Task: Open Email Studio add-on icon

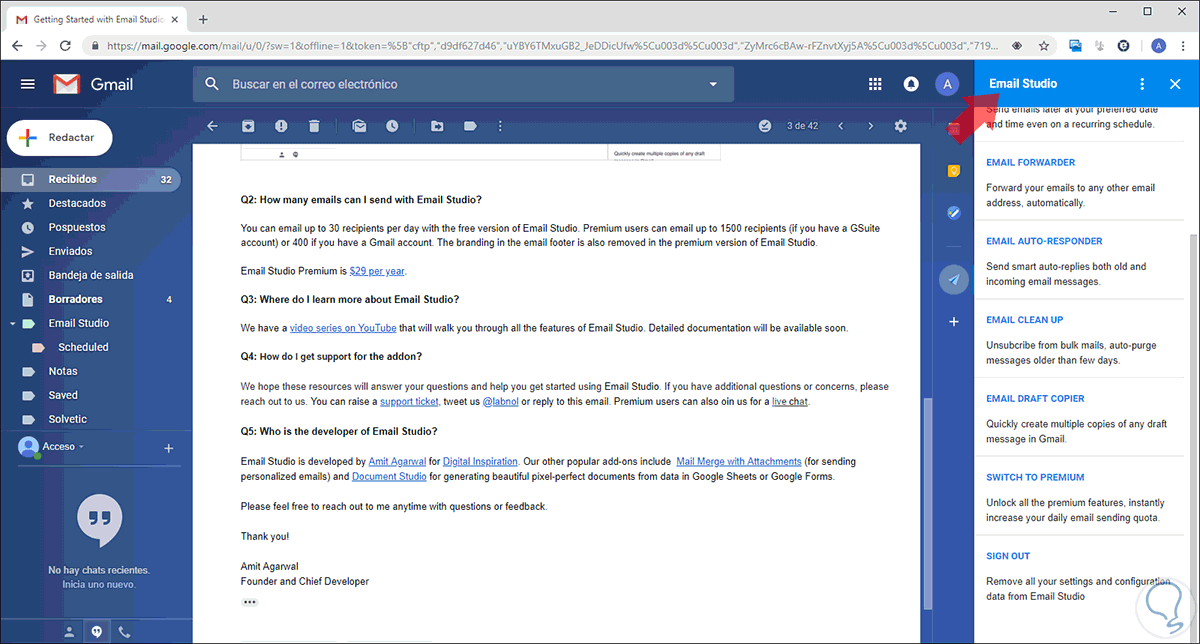Action: [x=954, y=280]
